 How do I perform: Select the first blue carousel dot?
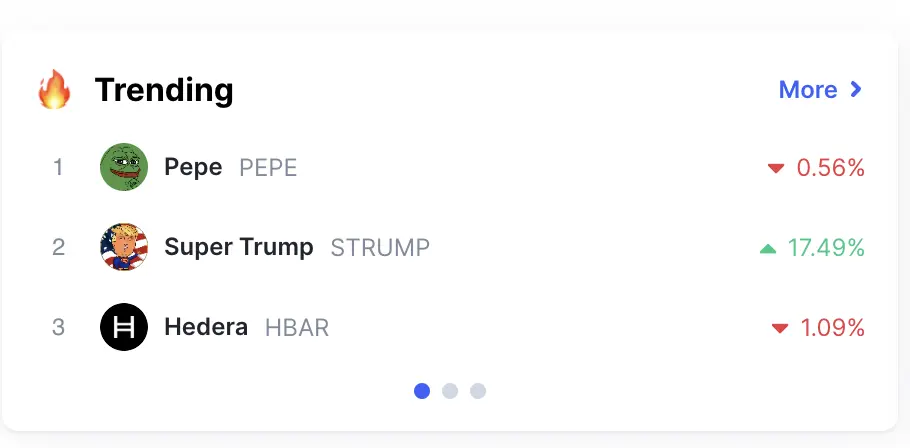click(x=422, y=391)
